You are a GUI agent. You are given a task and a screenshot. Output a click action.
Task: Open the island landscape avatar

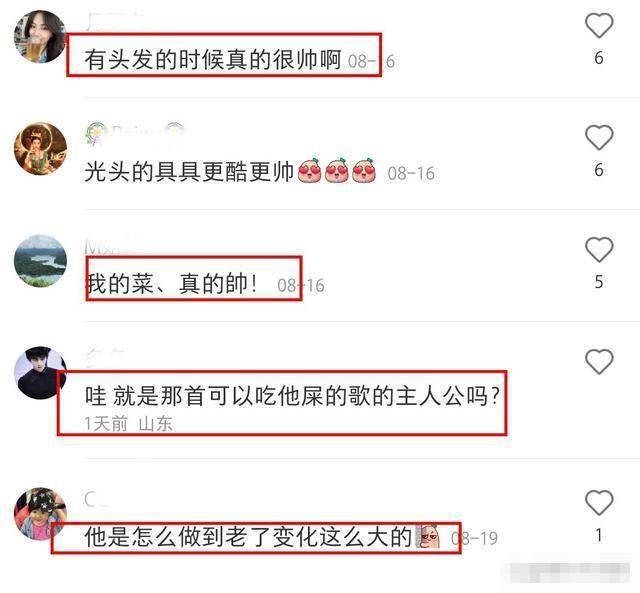[40, 260]
